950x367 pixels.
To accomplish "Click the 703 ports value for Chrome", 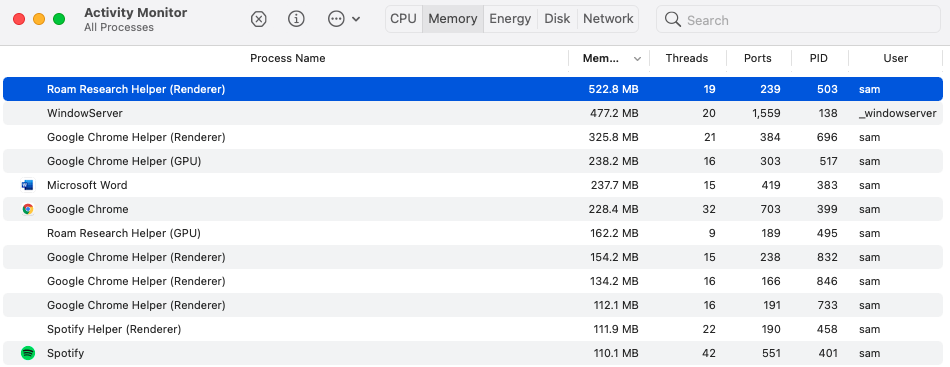I will [770, 210].
